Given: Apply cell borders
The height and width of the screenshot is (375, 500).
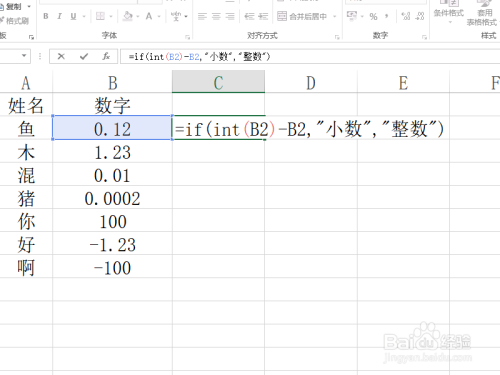Looking at the screenshot, I should pos(100,16).
